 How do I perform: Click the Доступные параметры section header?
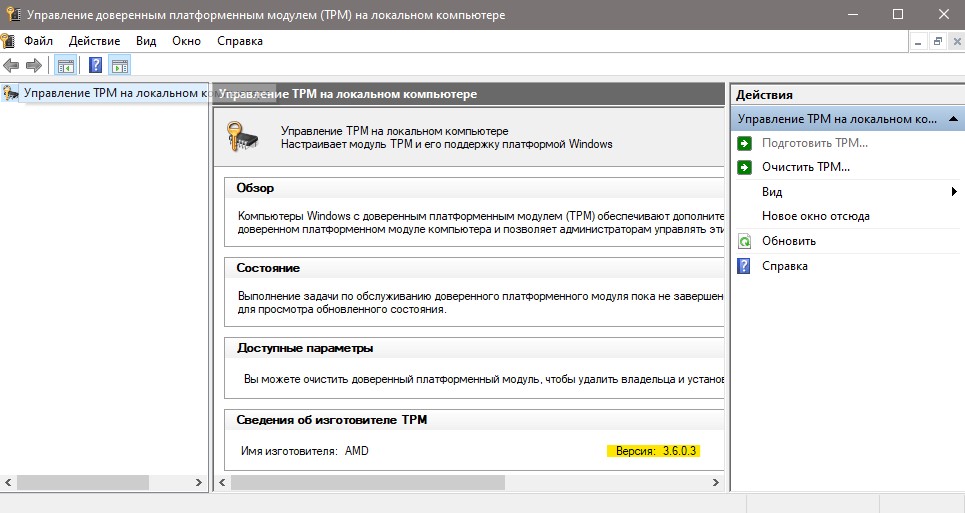(x=305, y=348)
